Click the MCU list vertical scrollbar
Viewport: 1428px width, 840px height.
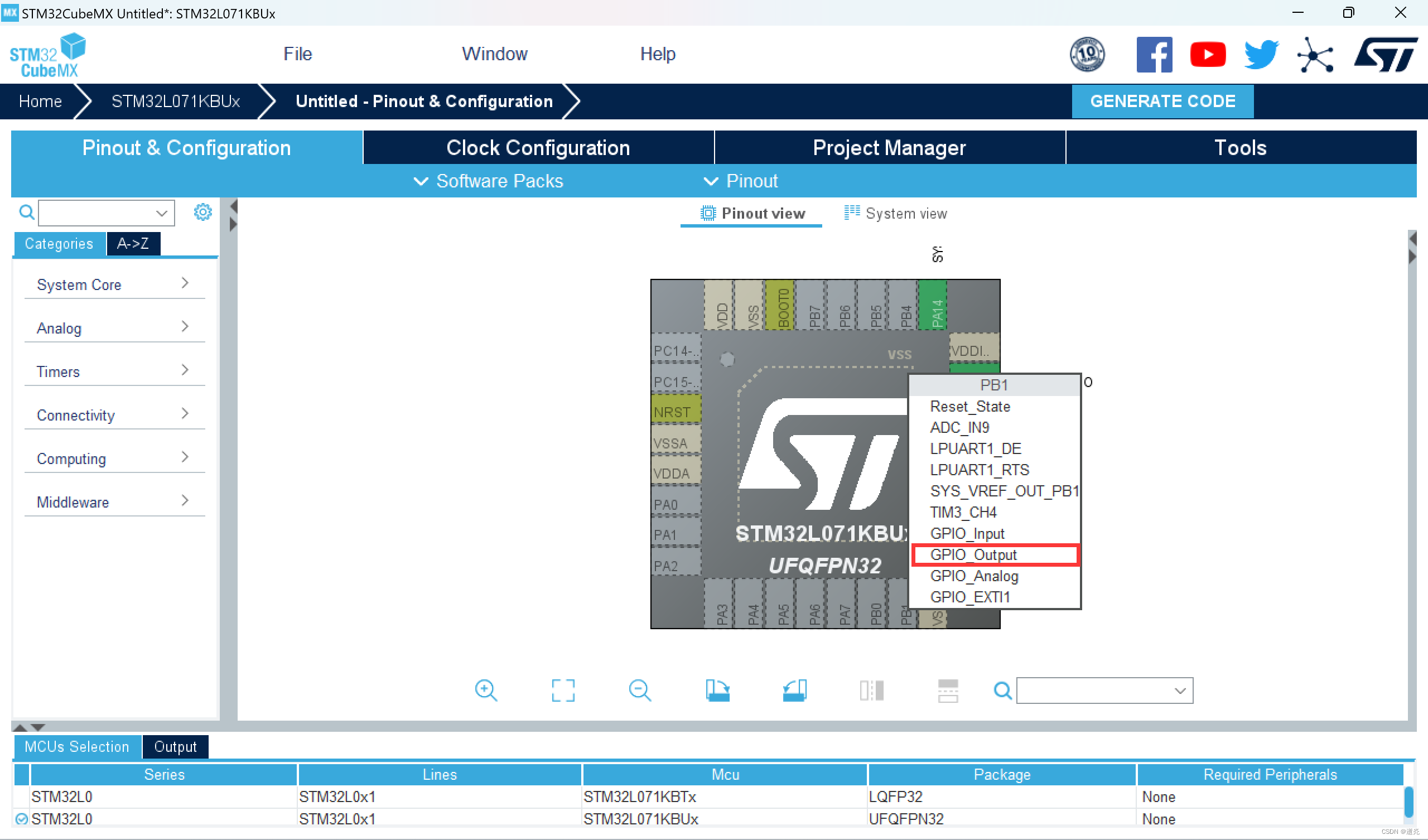[x=1408, y=801]
